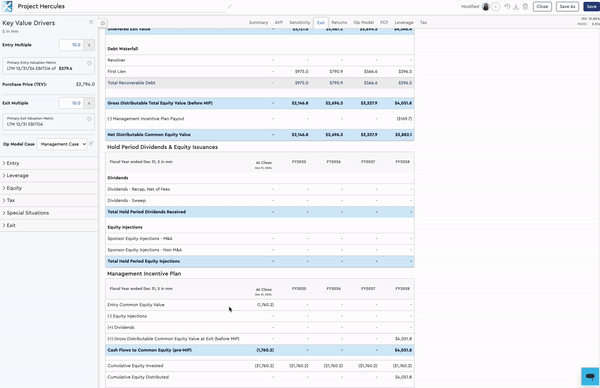Click edit pencil next to Op Model Case

click(91, 143)
